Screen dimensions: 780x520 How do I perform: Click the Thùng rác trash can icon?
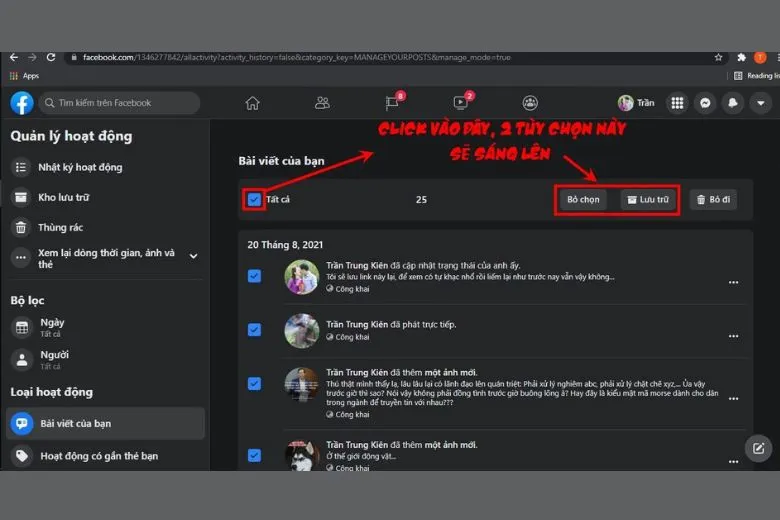pos(21,228)
